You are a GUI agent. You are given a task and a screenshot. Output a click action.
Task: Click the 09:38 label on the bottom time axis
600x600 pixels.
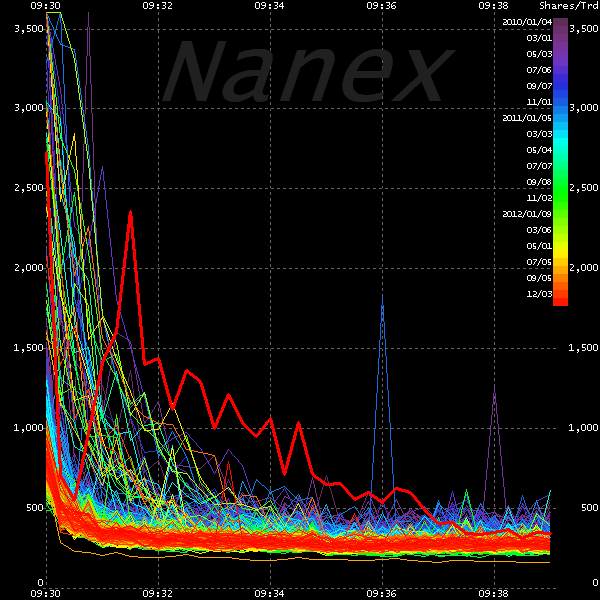(493, 593)
